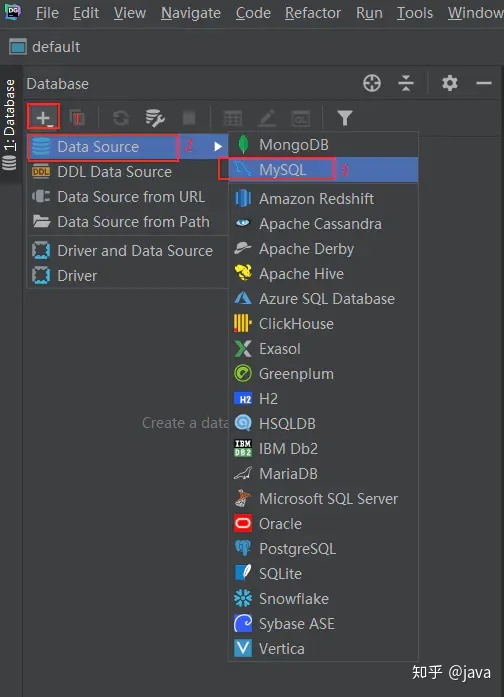Open the Tools menu

pos(415,13)
